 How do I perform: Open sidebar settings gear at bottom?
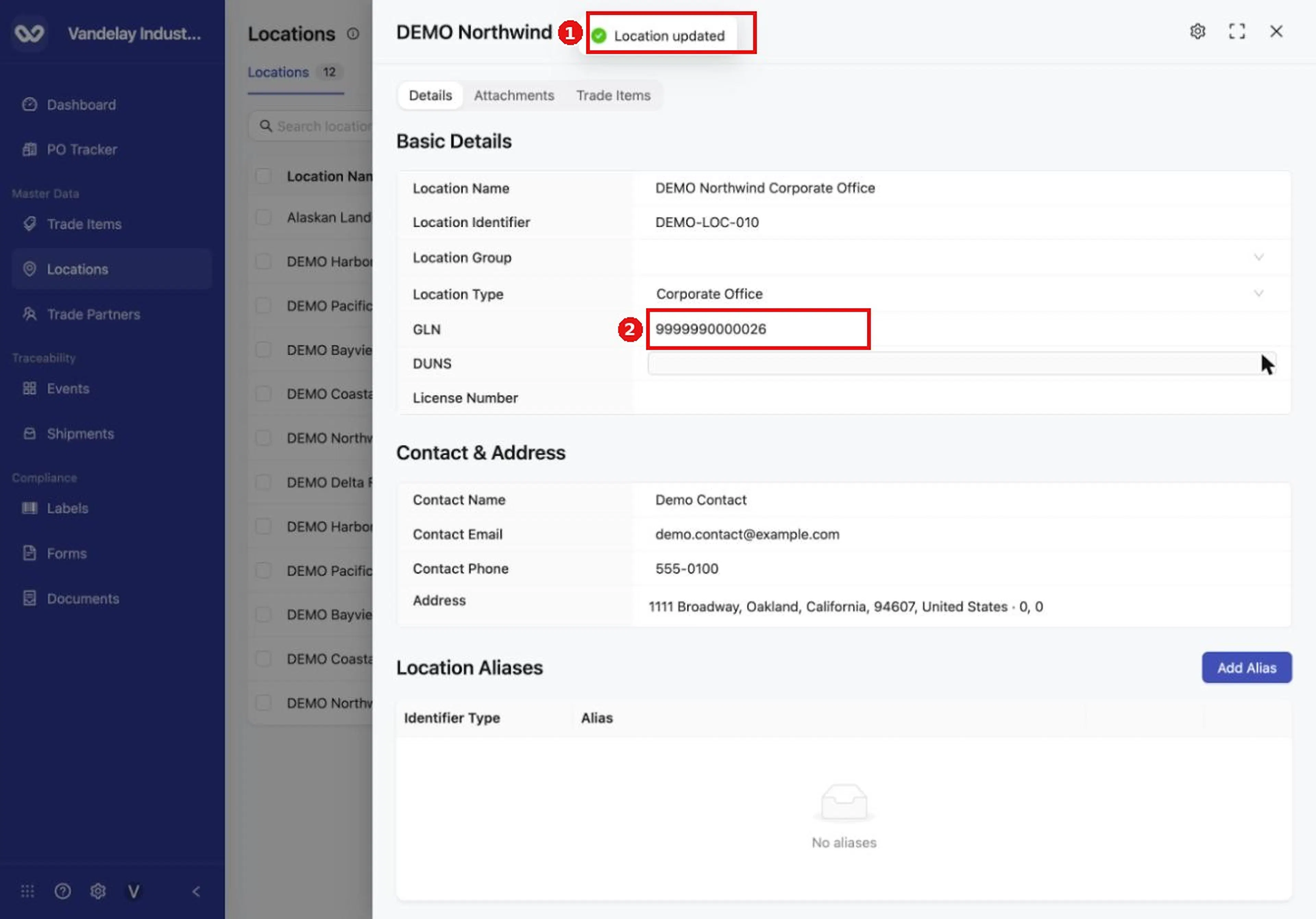(98, 892)
